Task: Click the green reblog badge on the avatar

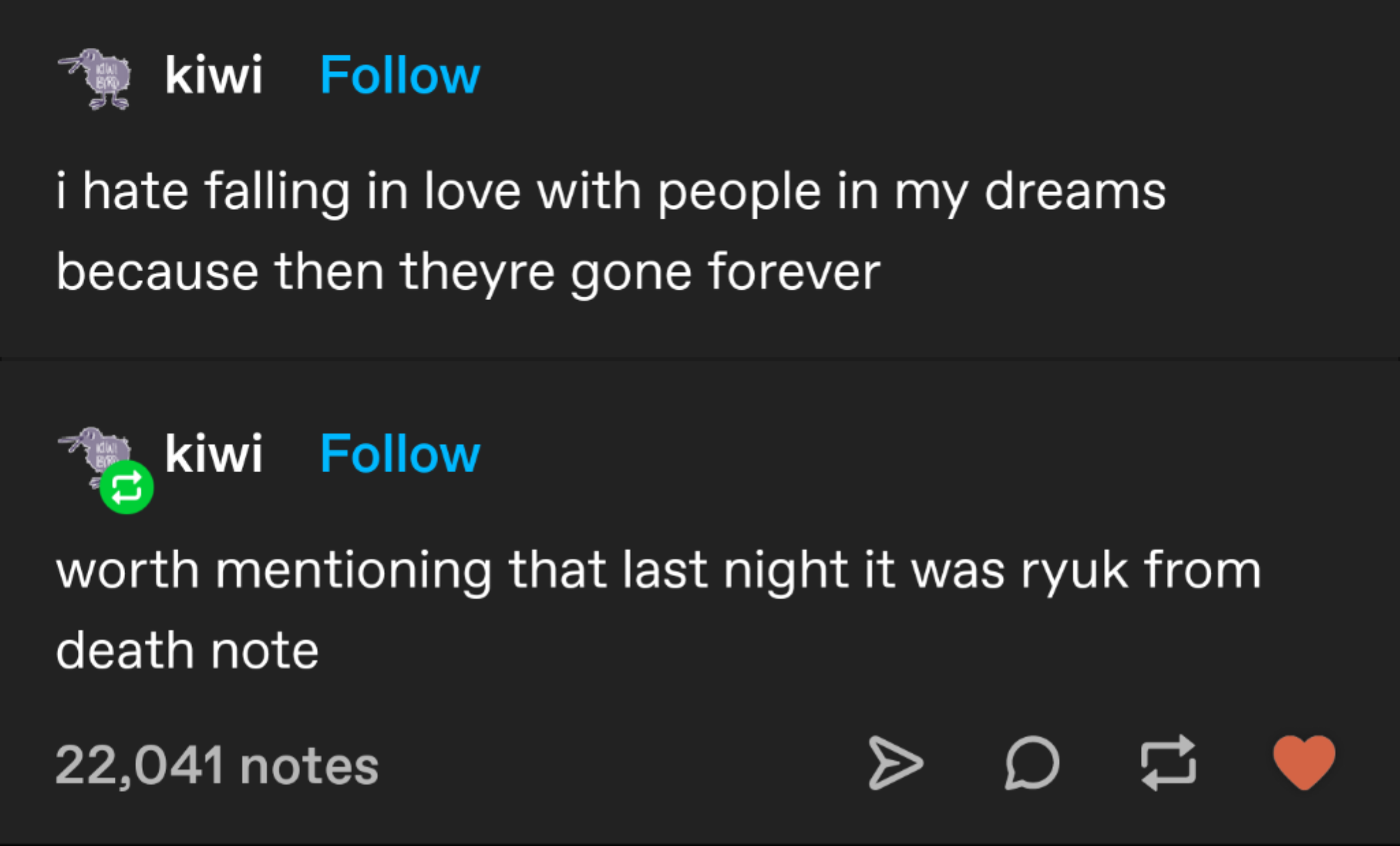Action: pos(126,487)
